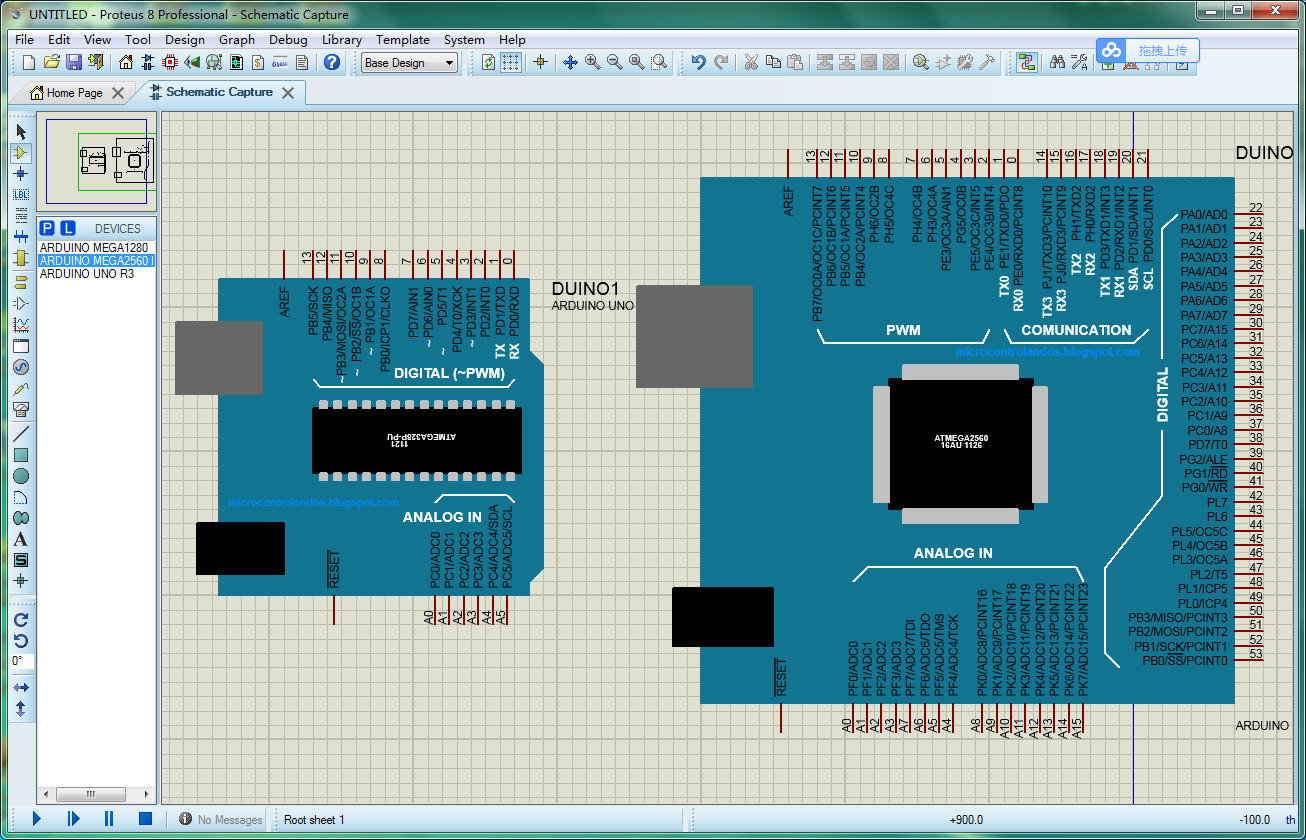Click the Baidu cloud upload button
This screenshot has height=840, width=1306.
click(x=1147, y=50)
